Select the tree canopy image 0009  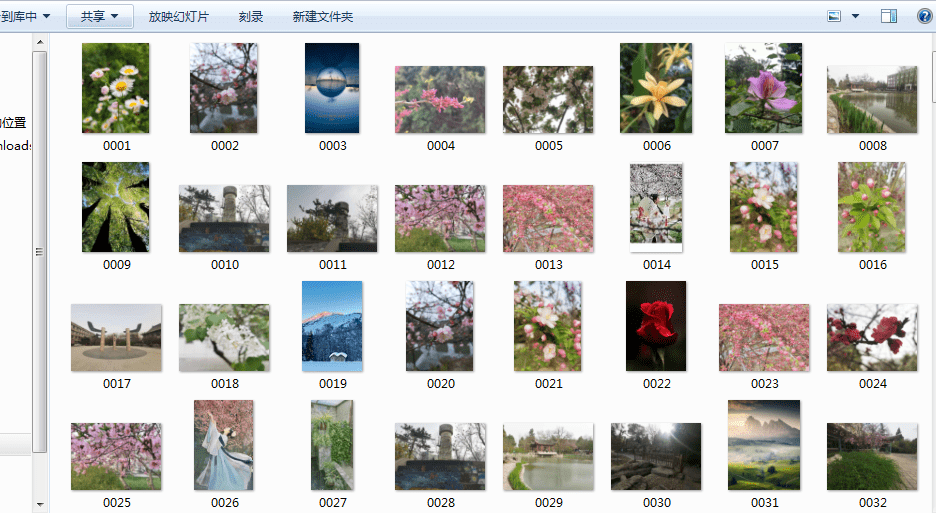click(116, 207)
